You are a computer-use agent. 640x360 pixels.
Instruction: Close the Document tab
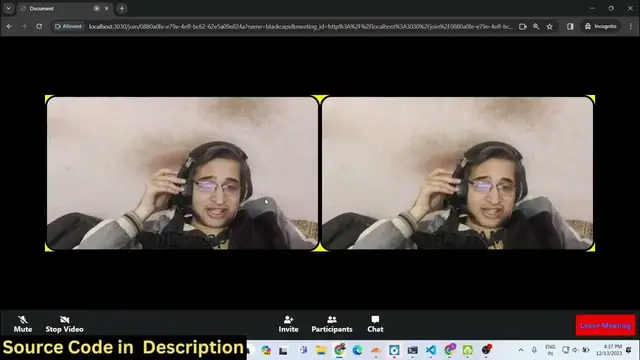(107, 8)
